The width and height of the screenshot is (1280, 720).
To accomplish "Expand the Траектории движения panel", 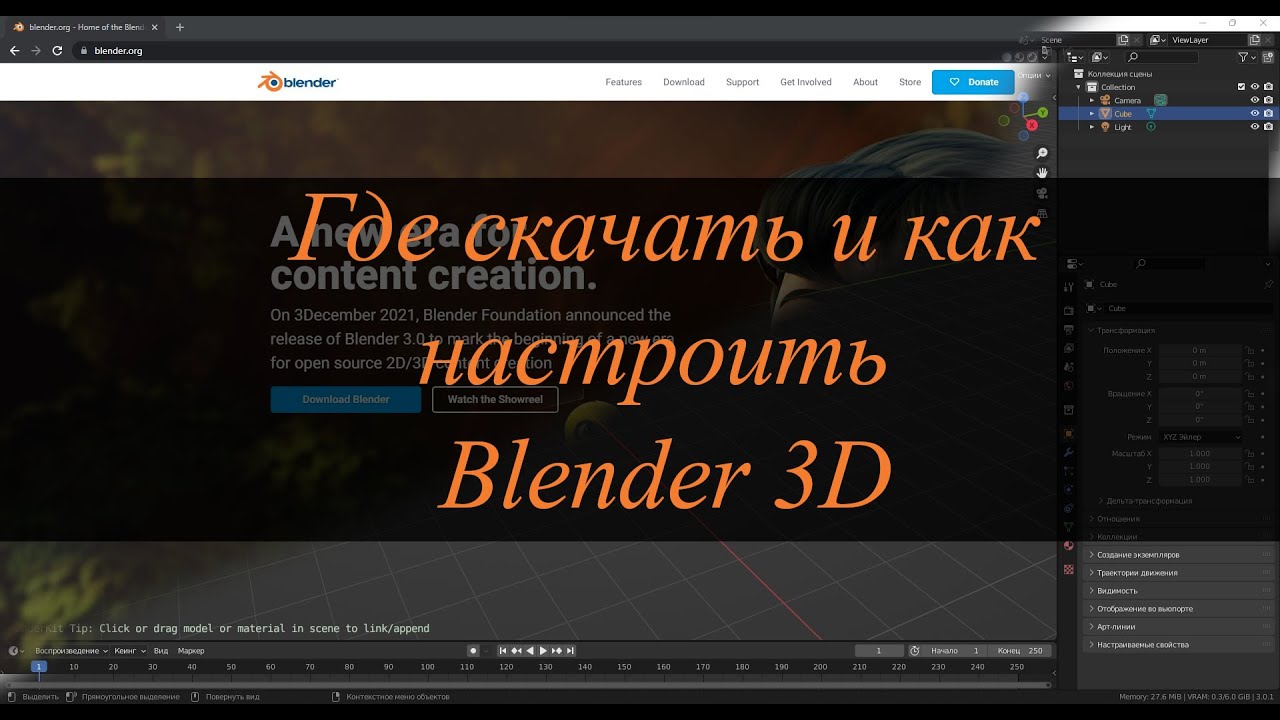I will click(x=1179, y=573).
